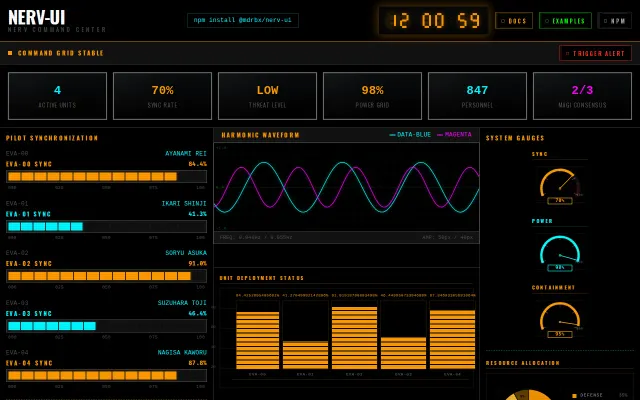Click the 87.8% sync value
The height and width of the screenshot is (400, 640).
pyautogui.click(x=198, y=363)
